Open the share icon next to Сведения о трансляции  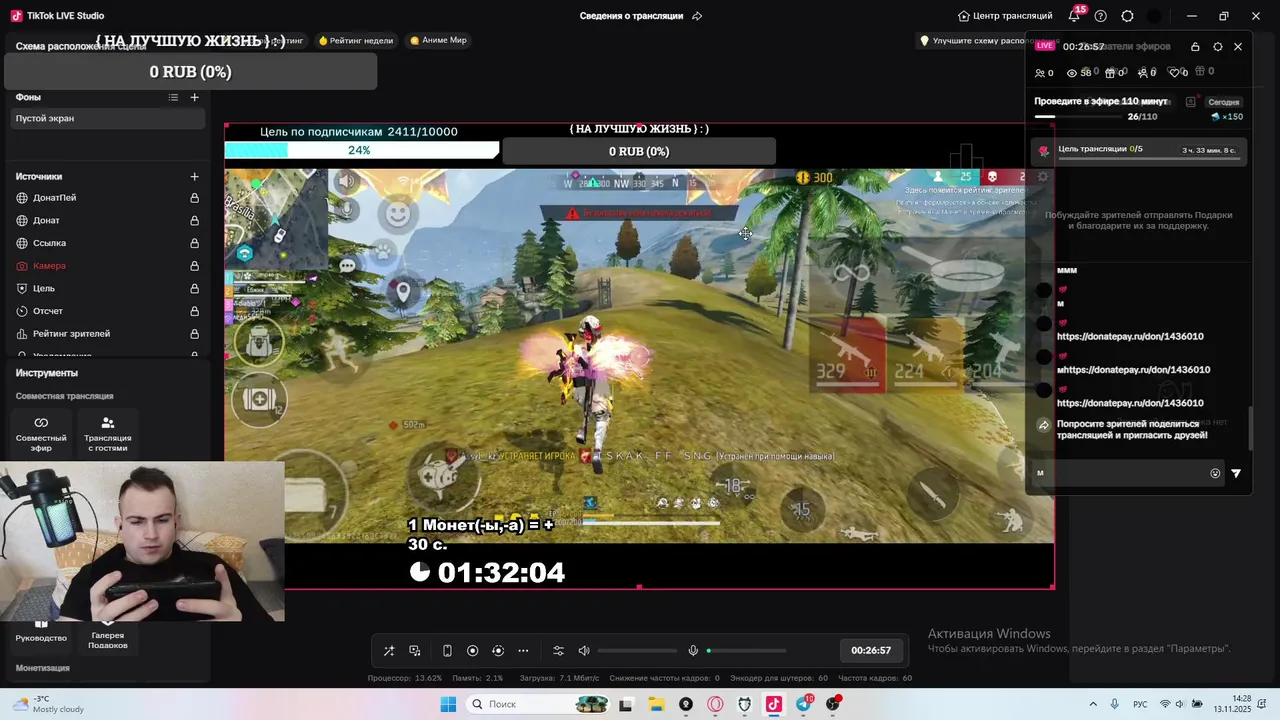(697, 16)
